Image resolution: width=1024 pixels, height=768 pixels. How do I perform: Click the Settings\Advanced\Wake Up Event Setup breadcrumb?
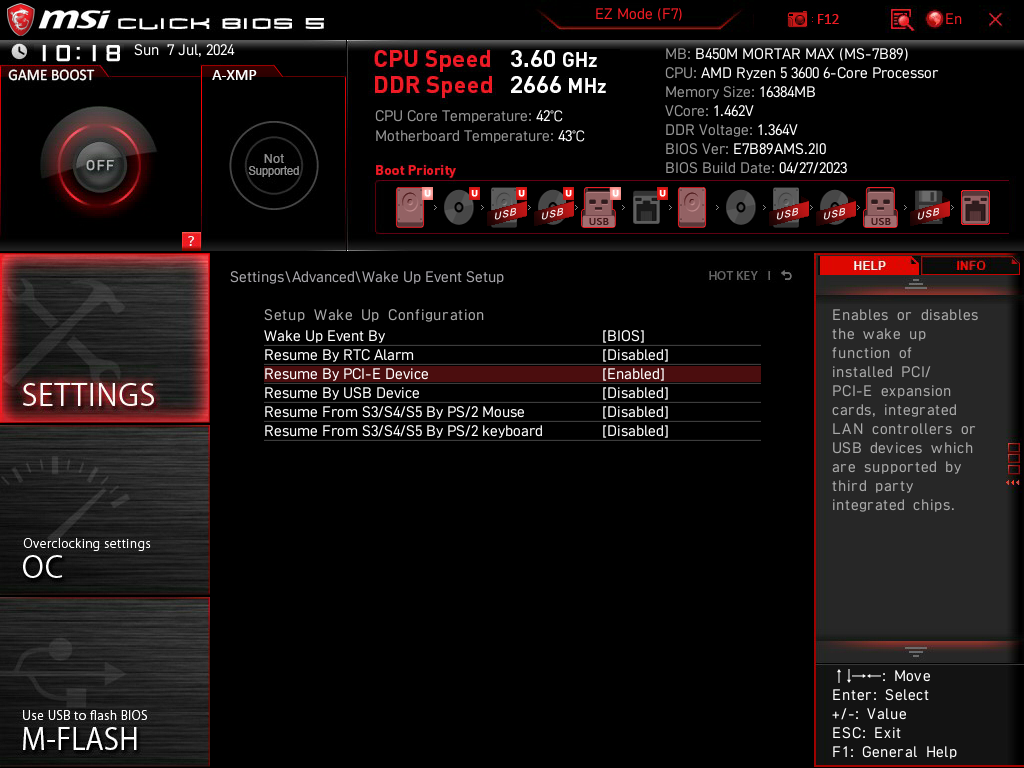tap(366, 277)
